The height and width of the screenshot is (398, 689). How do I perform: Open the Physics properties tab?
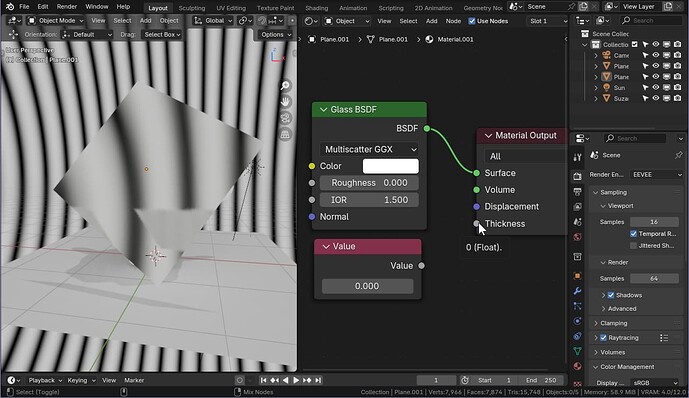pyautogui.click(x=577, y=321)
